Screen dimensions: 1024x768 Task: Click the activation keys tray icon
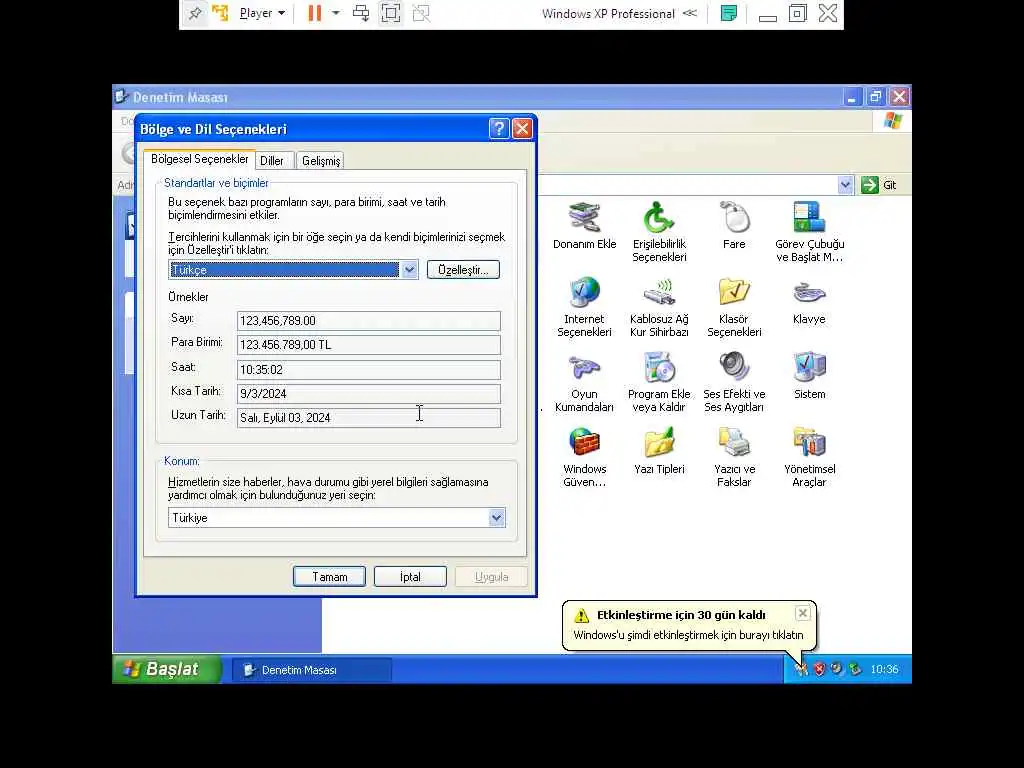[801, 669]
